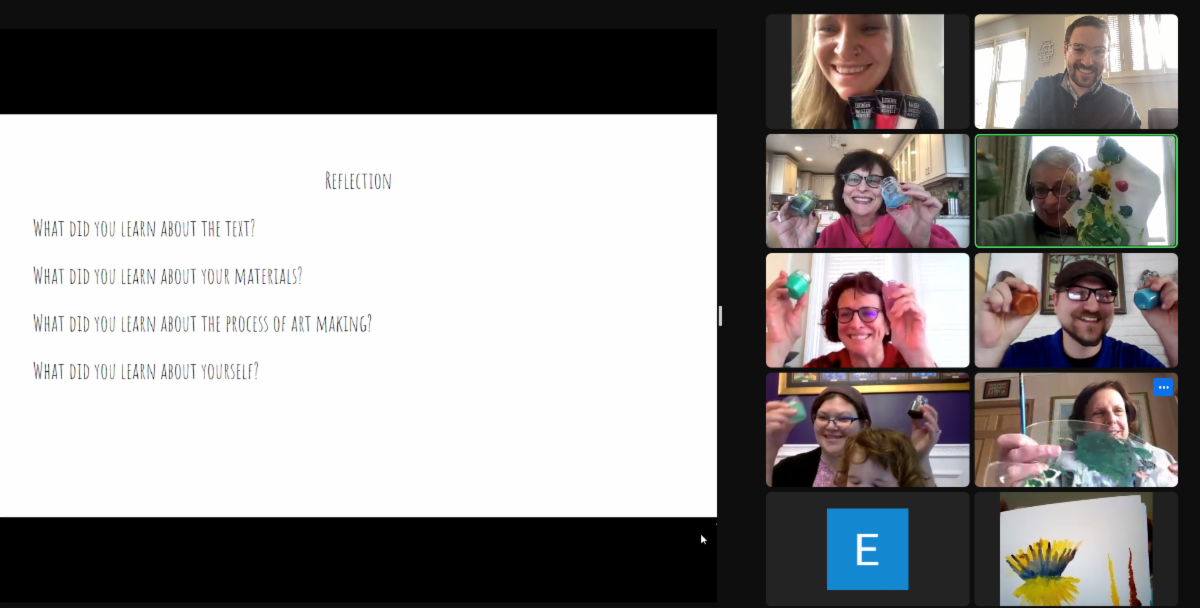Select the video of the woman in red with the green jar
This screenshot has width=1200, height=608.
tap(867, 310)
